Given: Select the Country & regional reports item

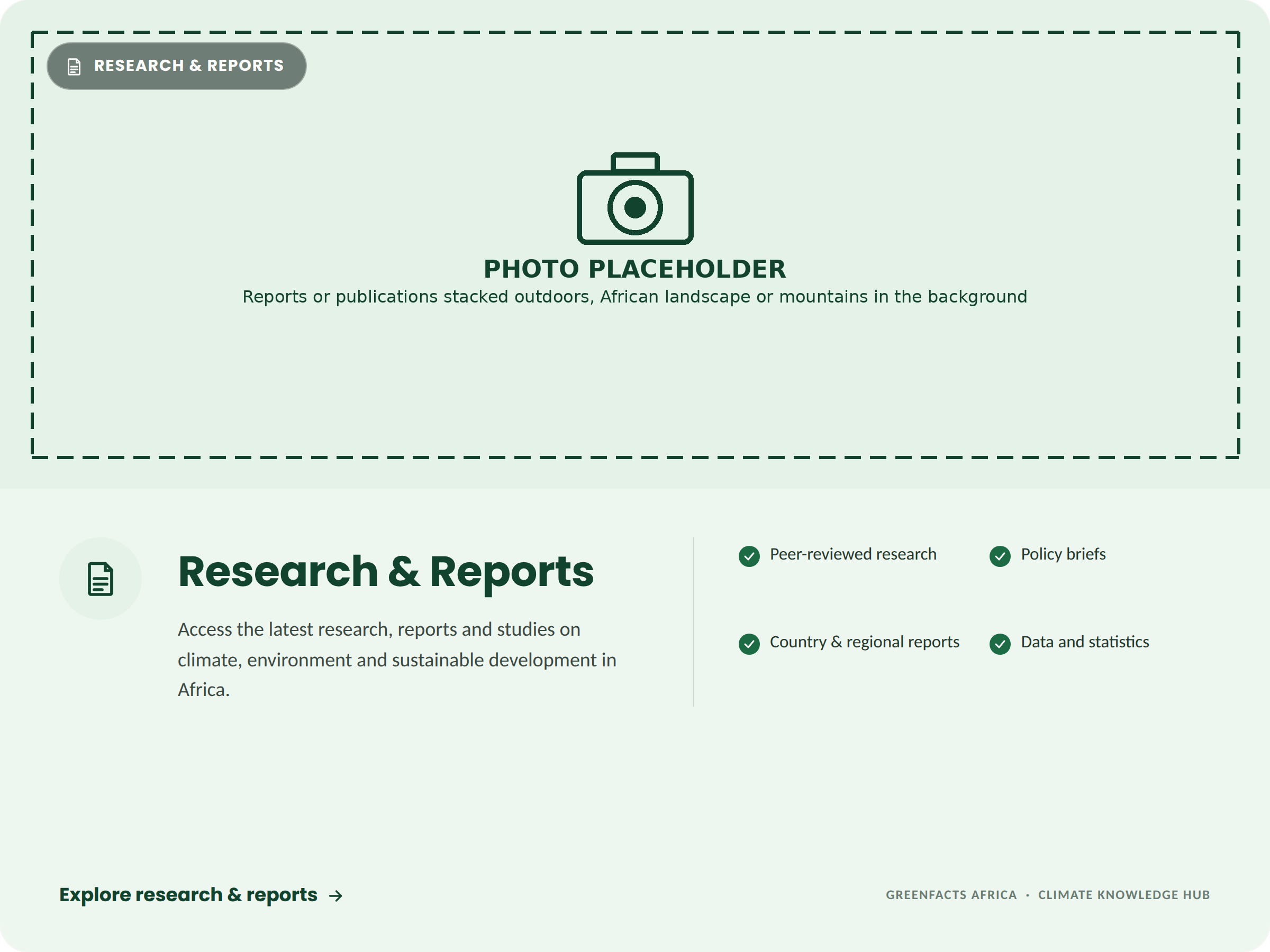Looking at the screenshot, I should click(849, 643).
